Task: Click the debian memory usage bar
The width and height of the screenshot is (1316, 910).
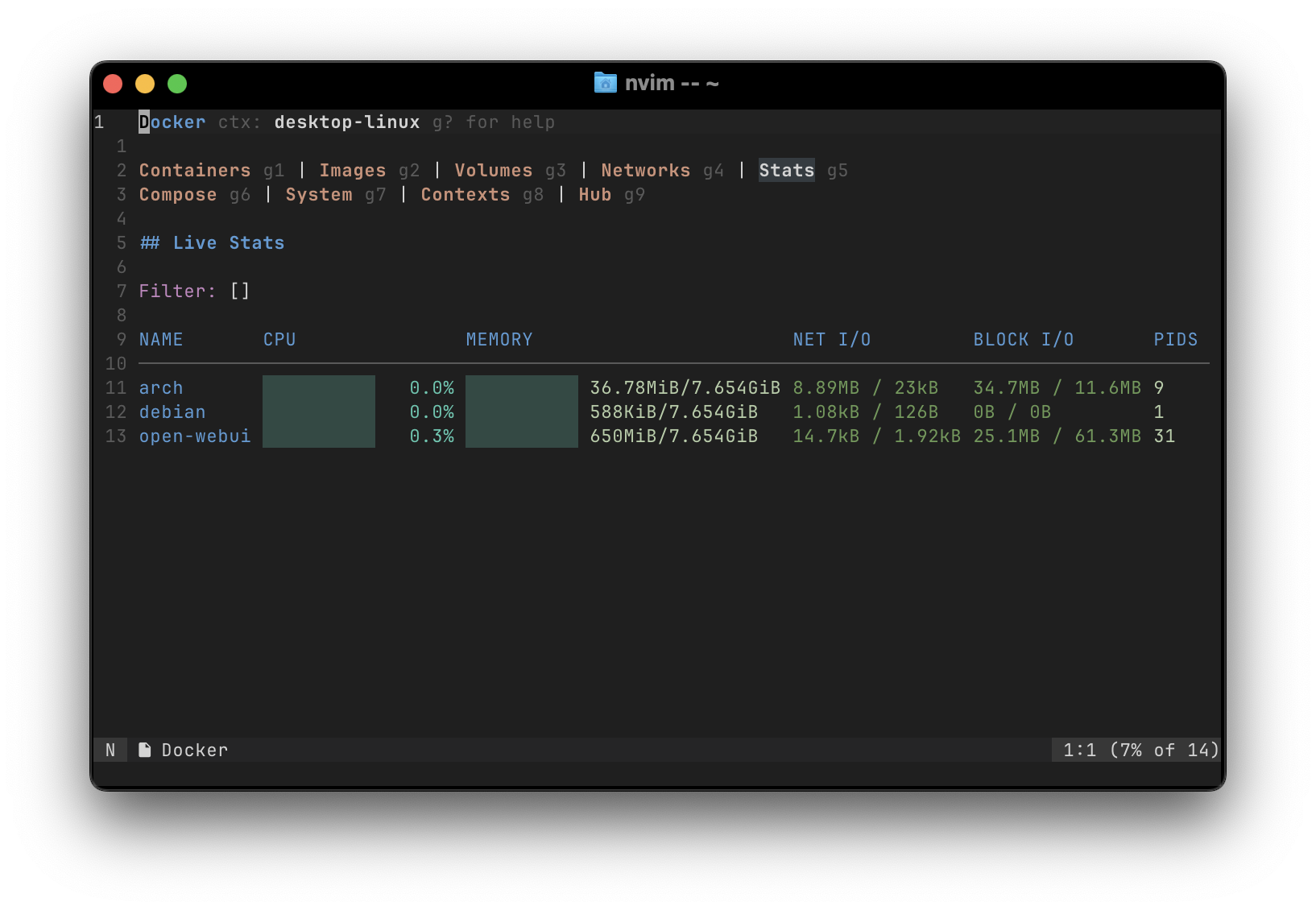Action: pos(522,412)
